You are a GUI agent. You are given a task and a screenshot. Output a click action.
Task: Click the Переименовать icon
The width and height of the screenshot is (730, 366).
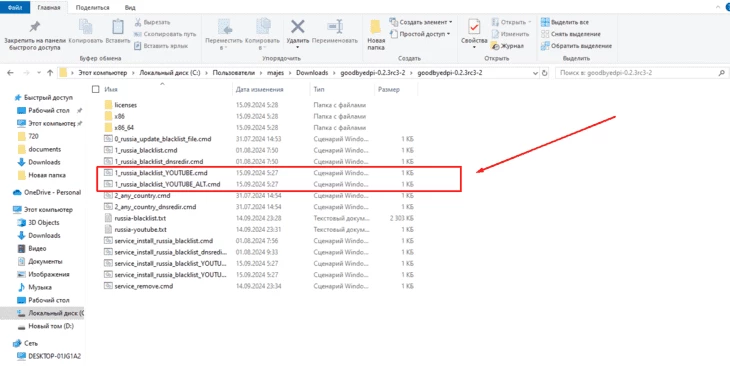click(x=335, y=27)
